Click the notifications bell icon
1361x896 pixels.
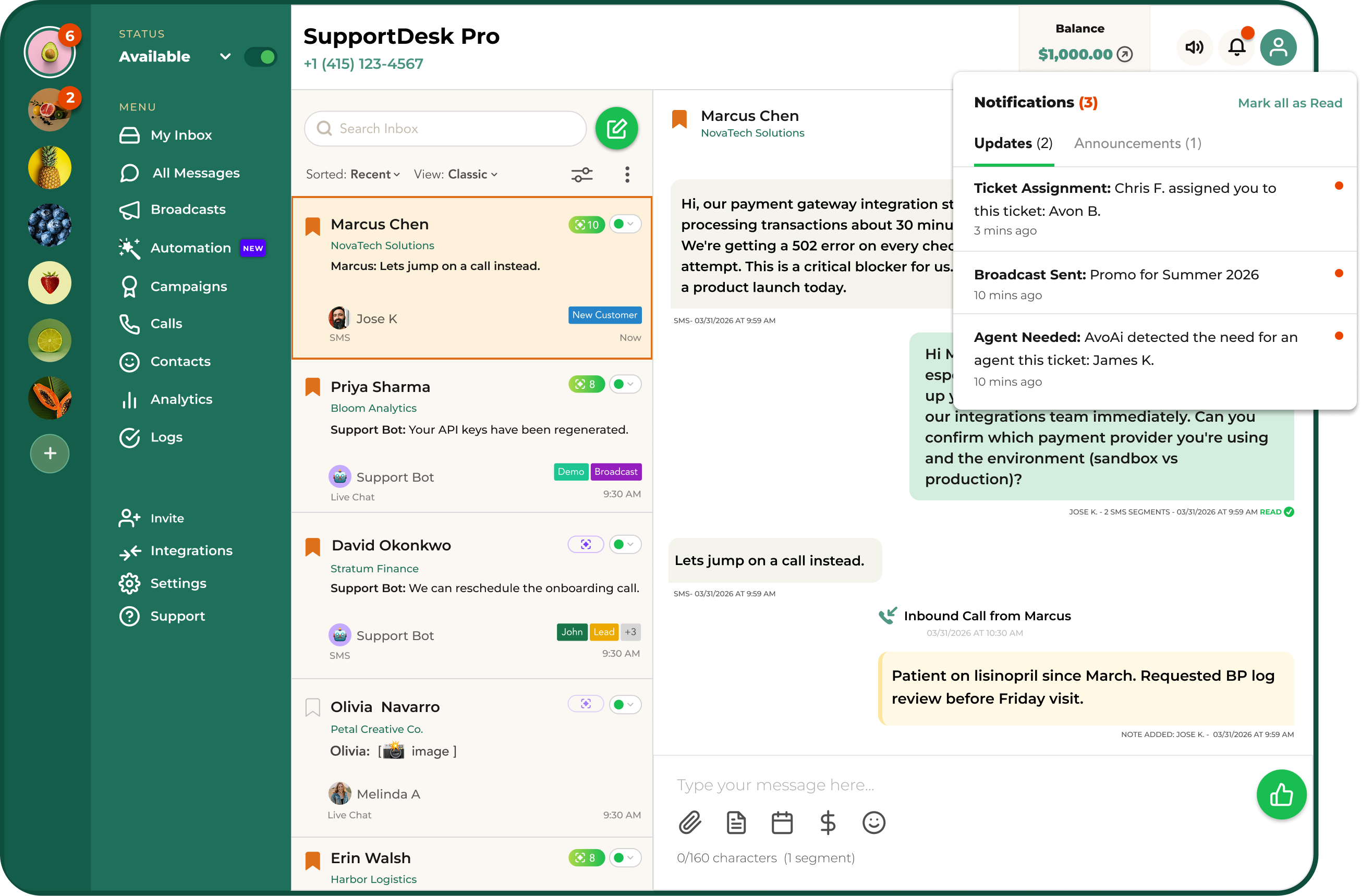[1237, 47]
